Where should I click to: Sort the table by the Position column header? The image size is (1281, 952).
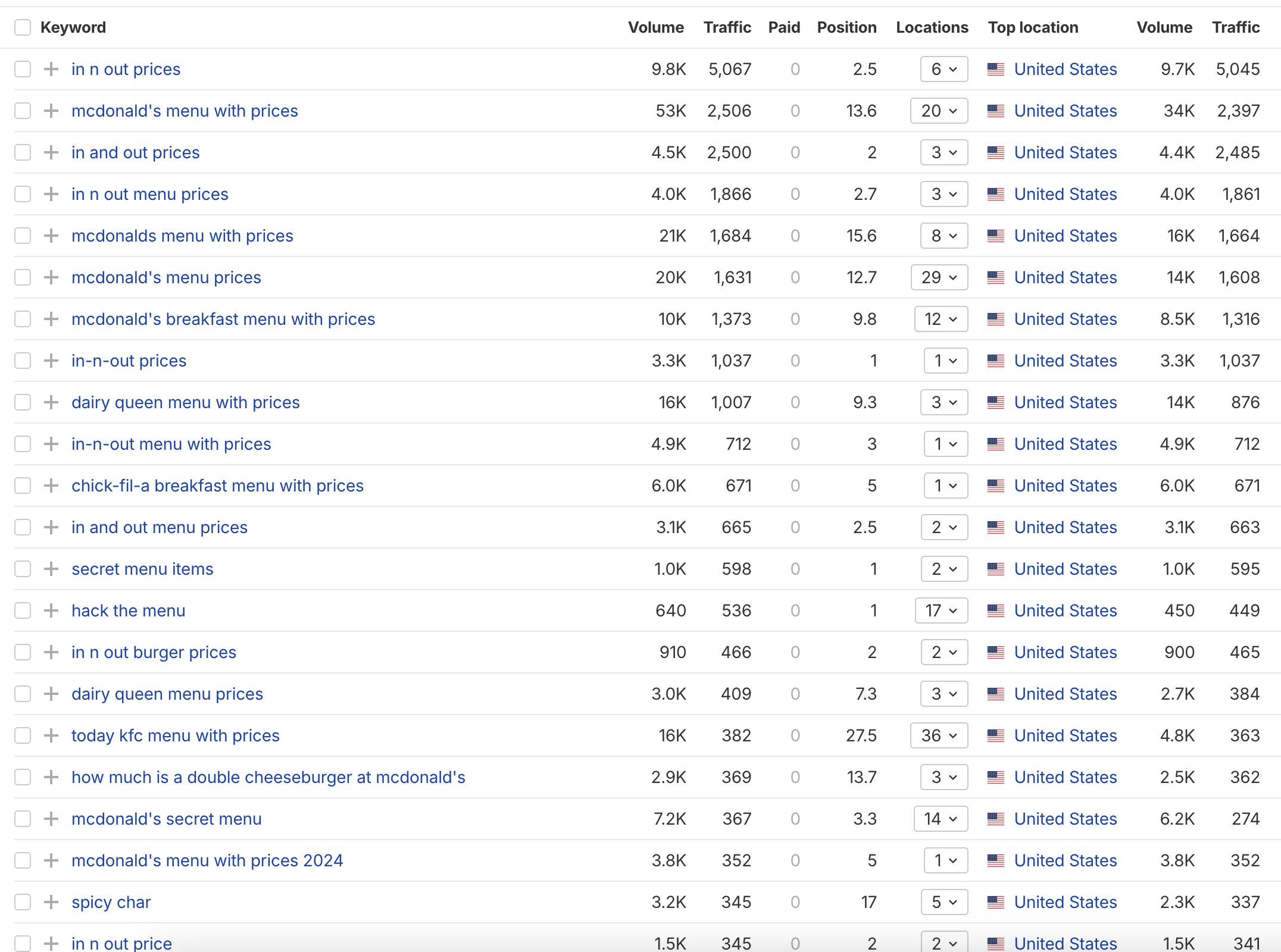[846, 27]
